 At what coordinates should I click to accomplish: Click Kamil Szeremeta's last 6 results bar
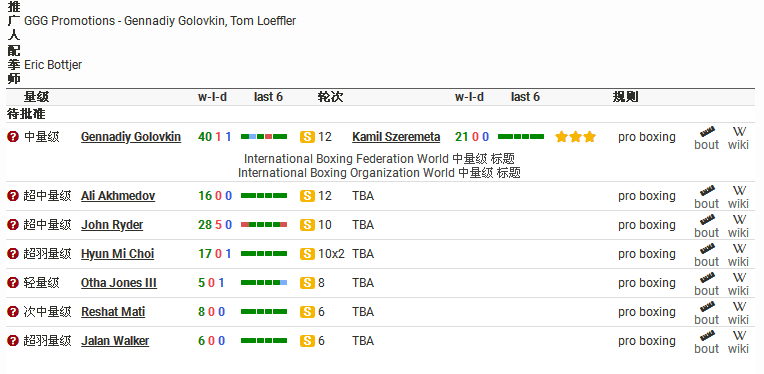(521, 137)
